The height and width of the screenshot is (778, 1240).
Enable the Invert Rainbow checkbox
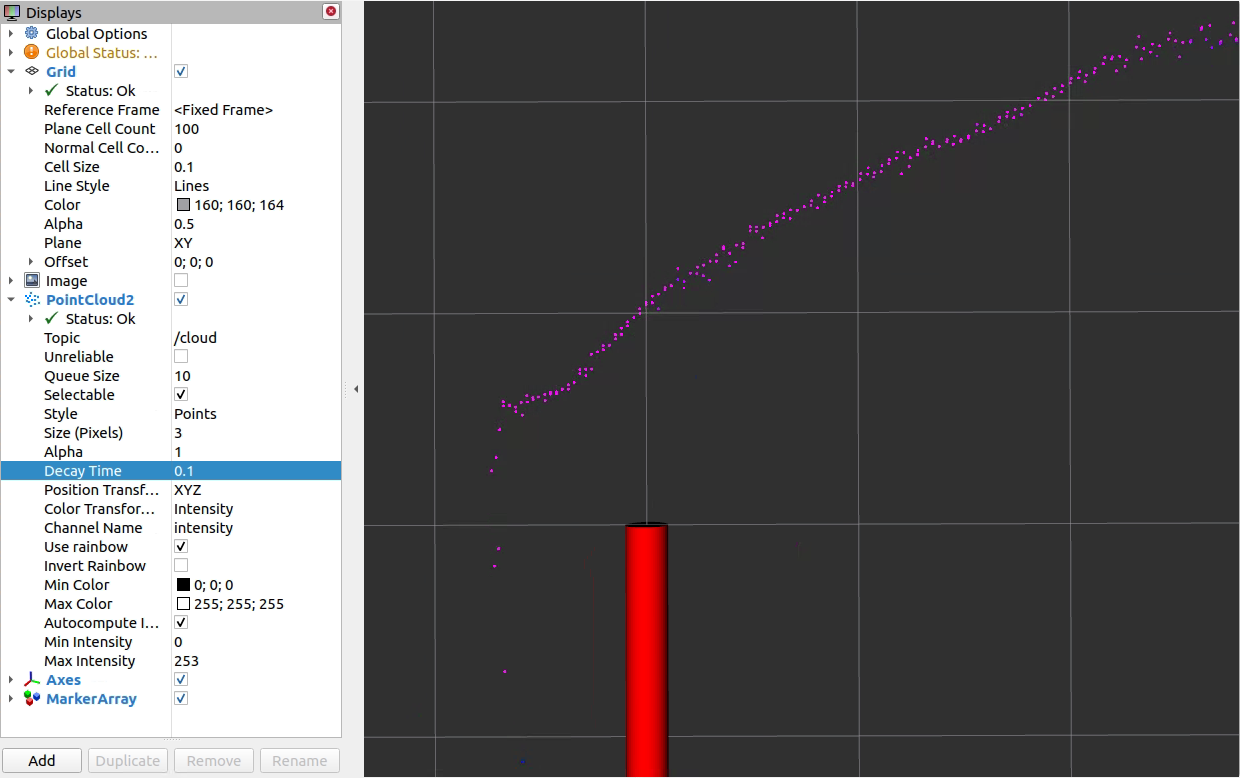pos(181,565)
